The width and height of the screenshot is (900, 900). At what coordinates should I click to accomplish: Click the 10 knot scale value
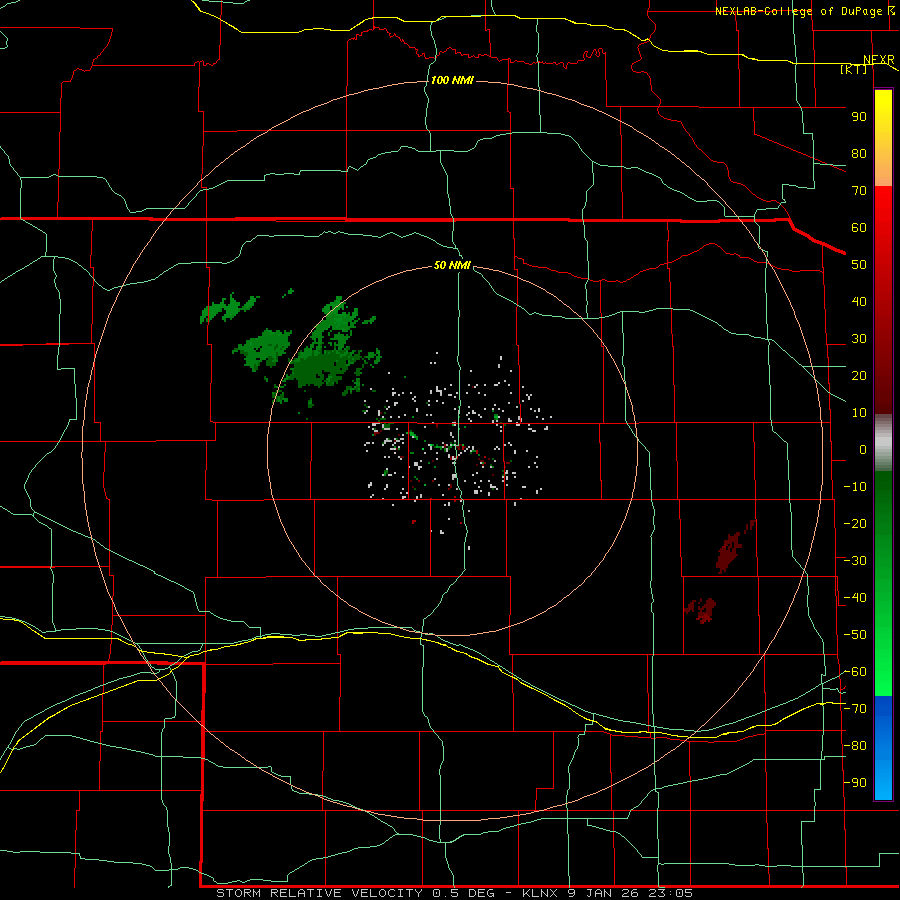point(859,413)
